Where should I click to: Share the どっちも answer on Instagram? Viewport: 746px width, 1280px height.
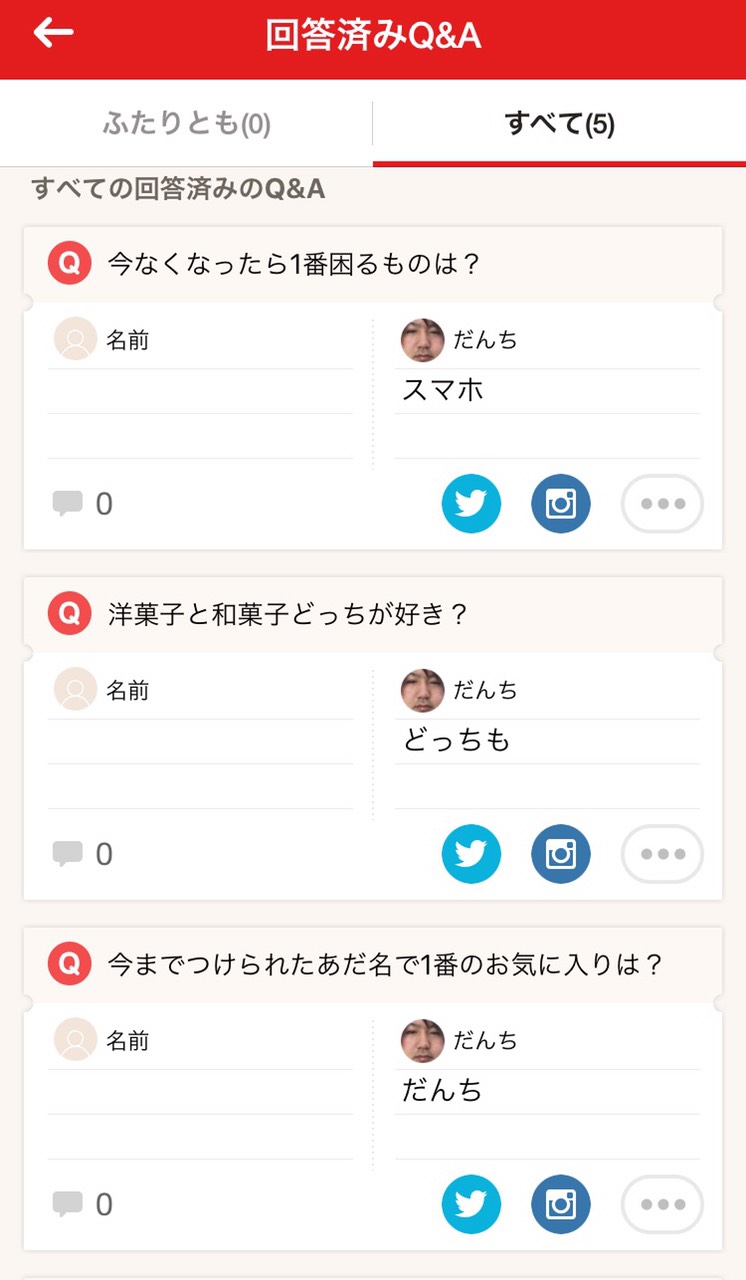click(x=561, y=854)
